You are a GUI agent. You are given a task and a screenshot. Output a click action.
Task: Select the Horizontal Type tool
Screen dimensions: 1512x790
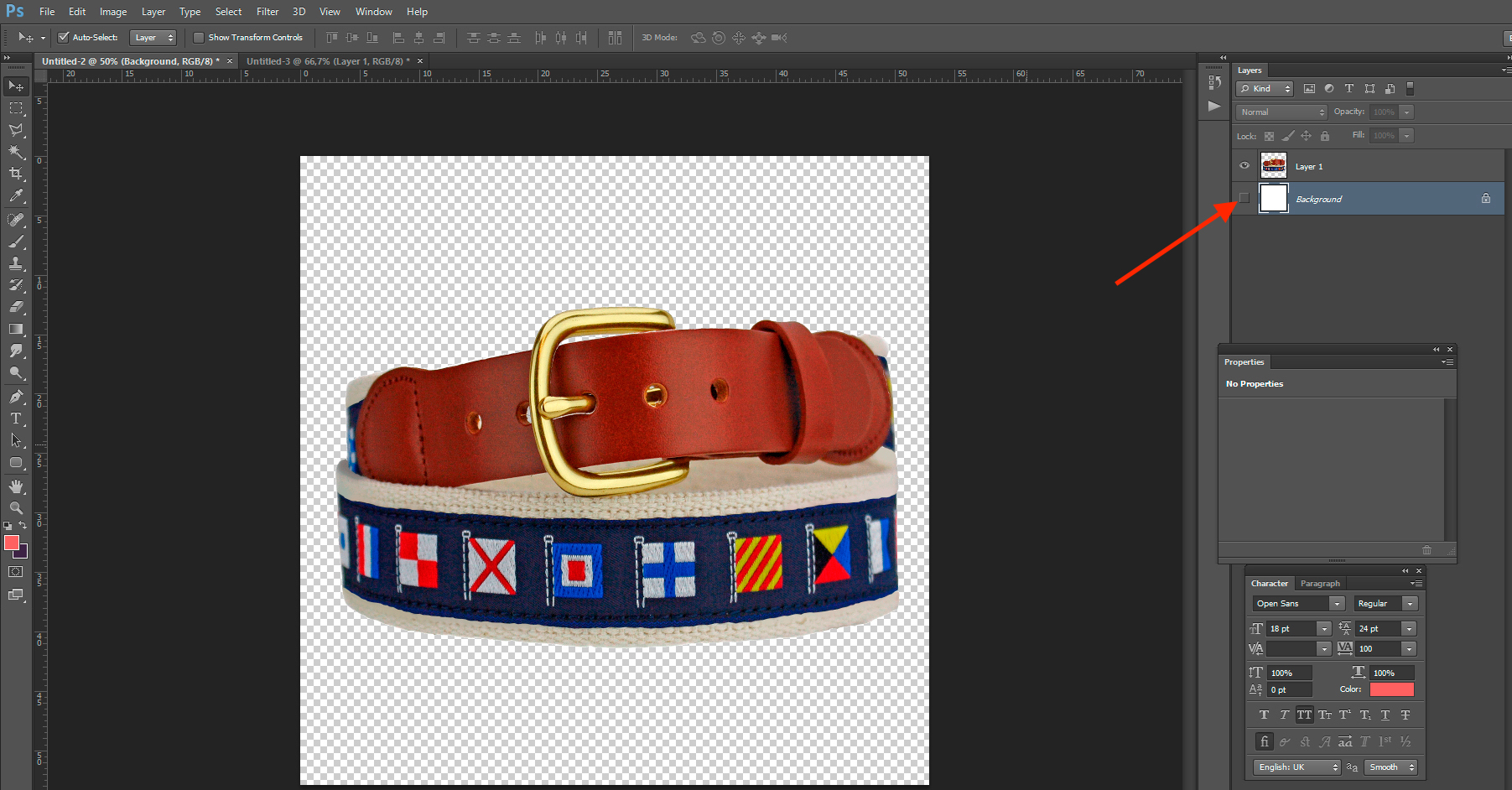click(16, 418)
